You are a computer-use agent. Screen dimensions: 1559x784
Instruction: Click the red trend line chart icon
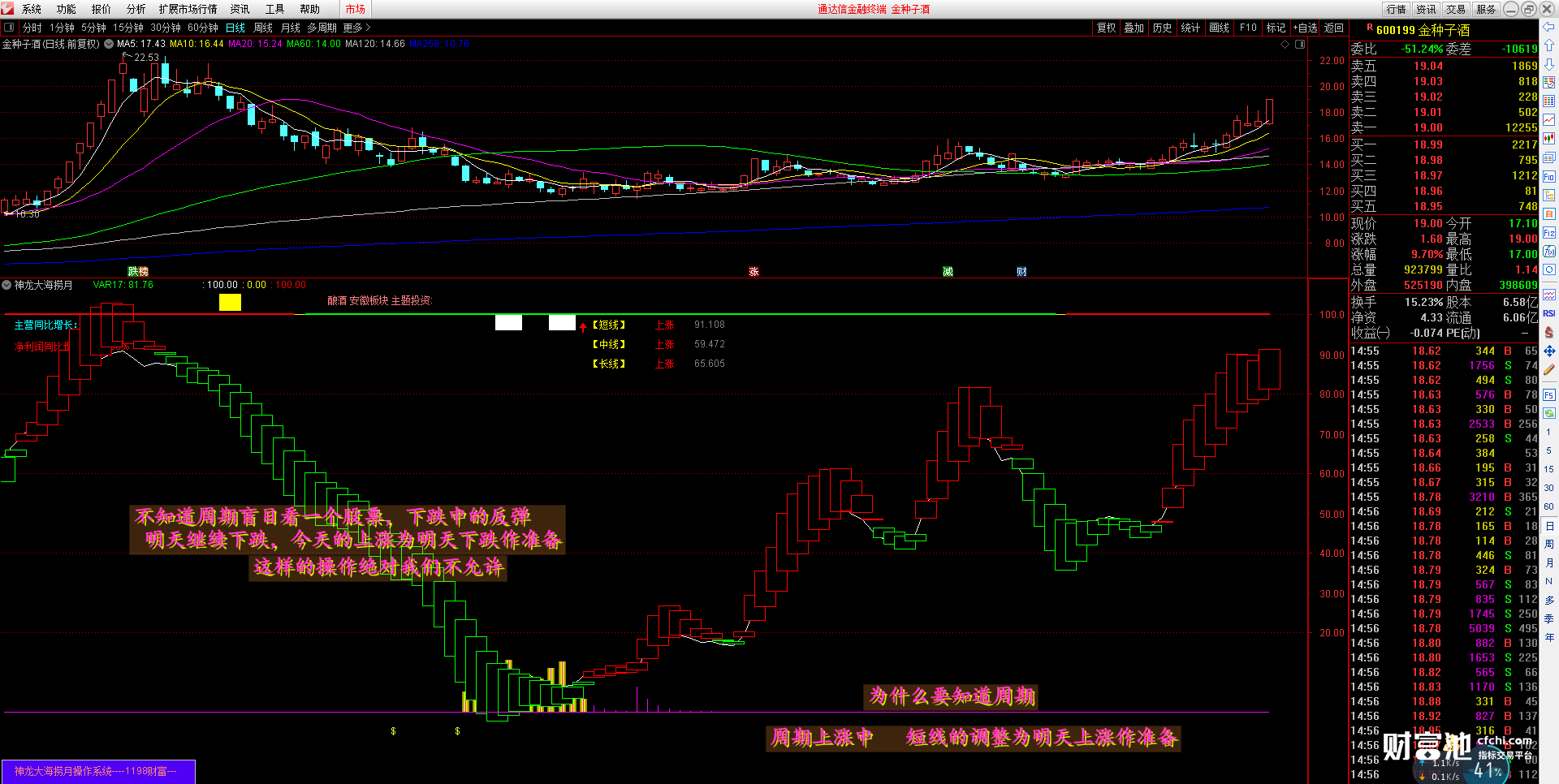point(1549,120)
